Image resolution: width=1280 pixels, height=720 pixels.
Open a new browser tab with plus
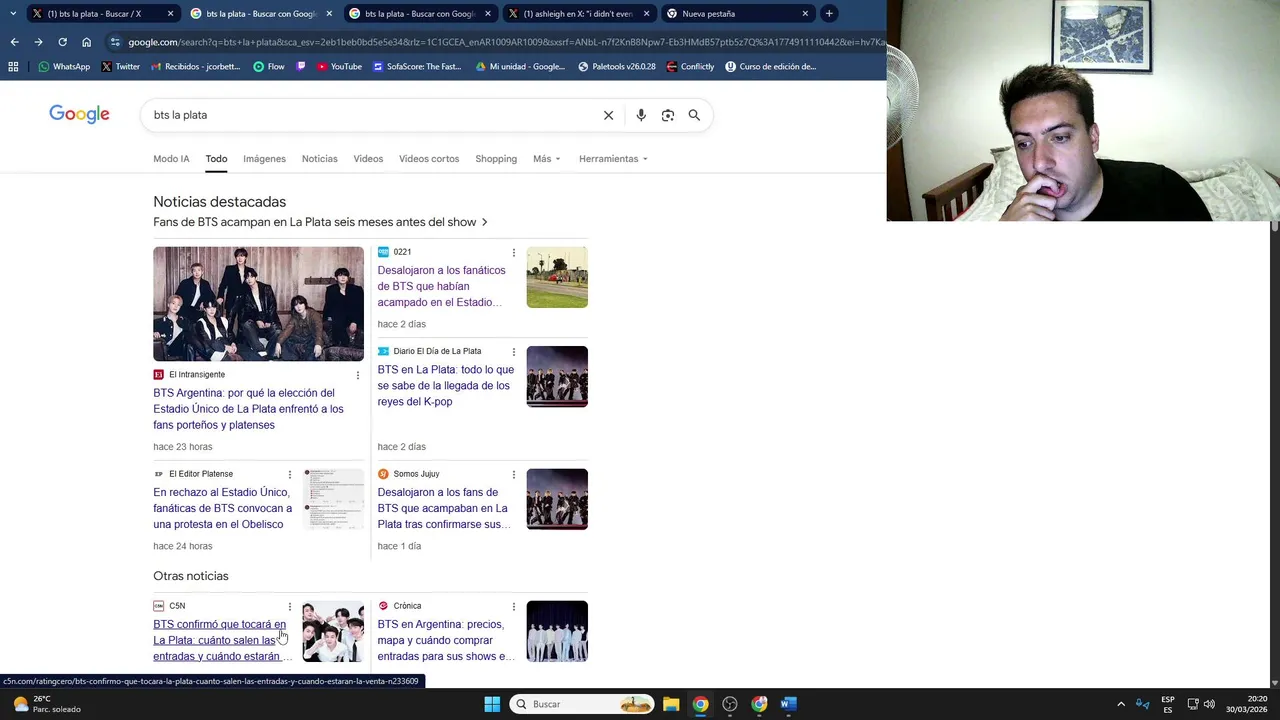pos(829,14)
